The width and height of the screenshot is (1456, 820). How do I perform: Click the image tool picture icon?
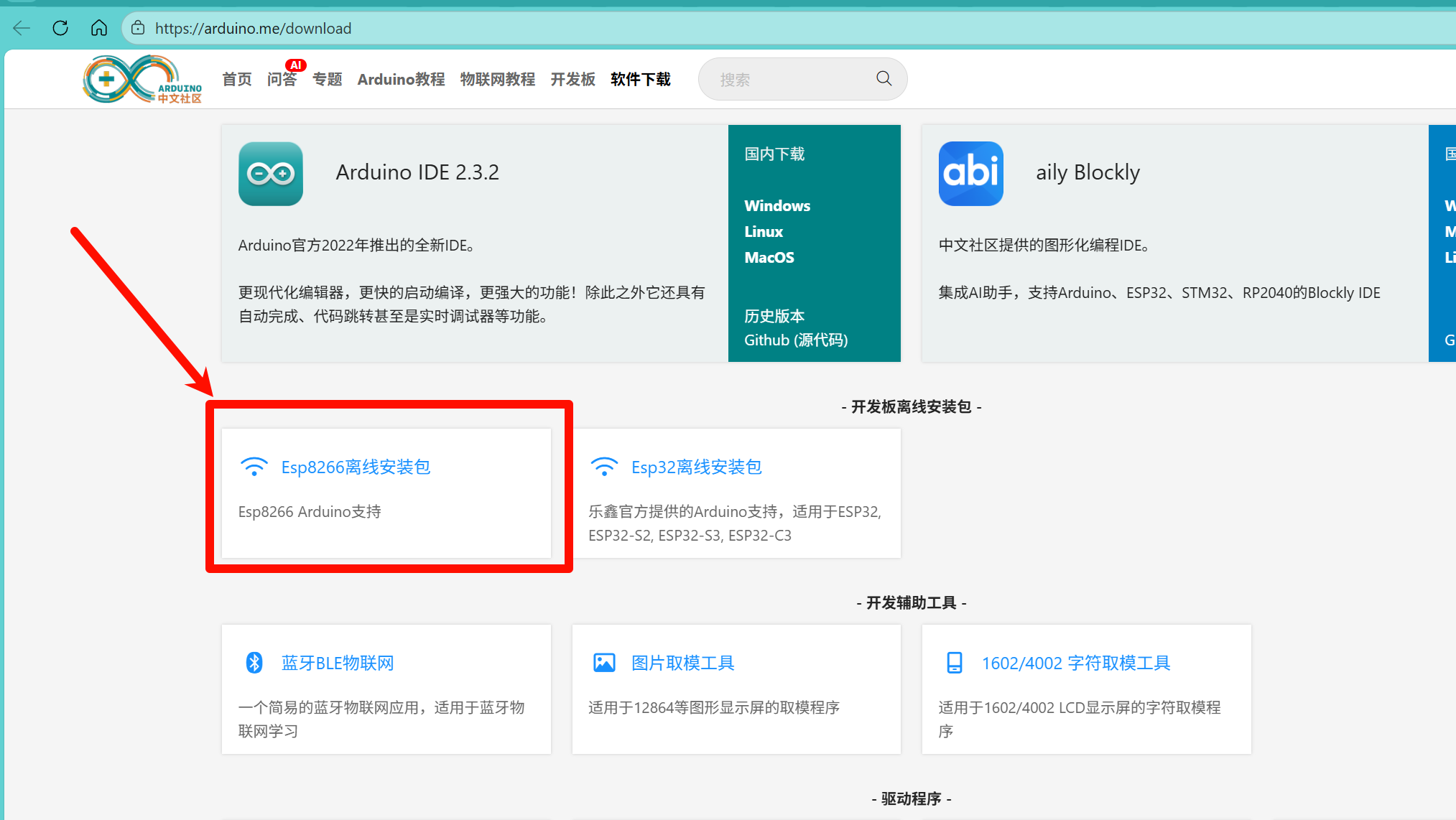point(604,662)
